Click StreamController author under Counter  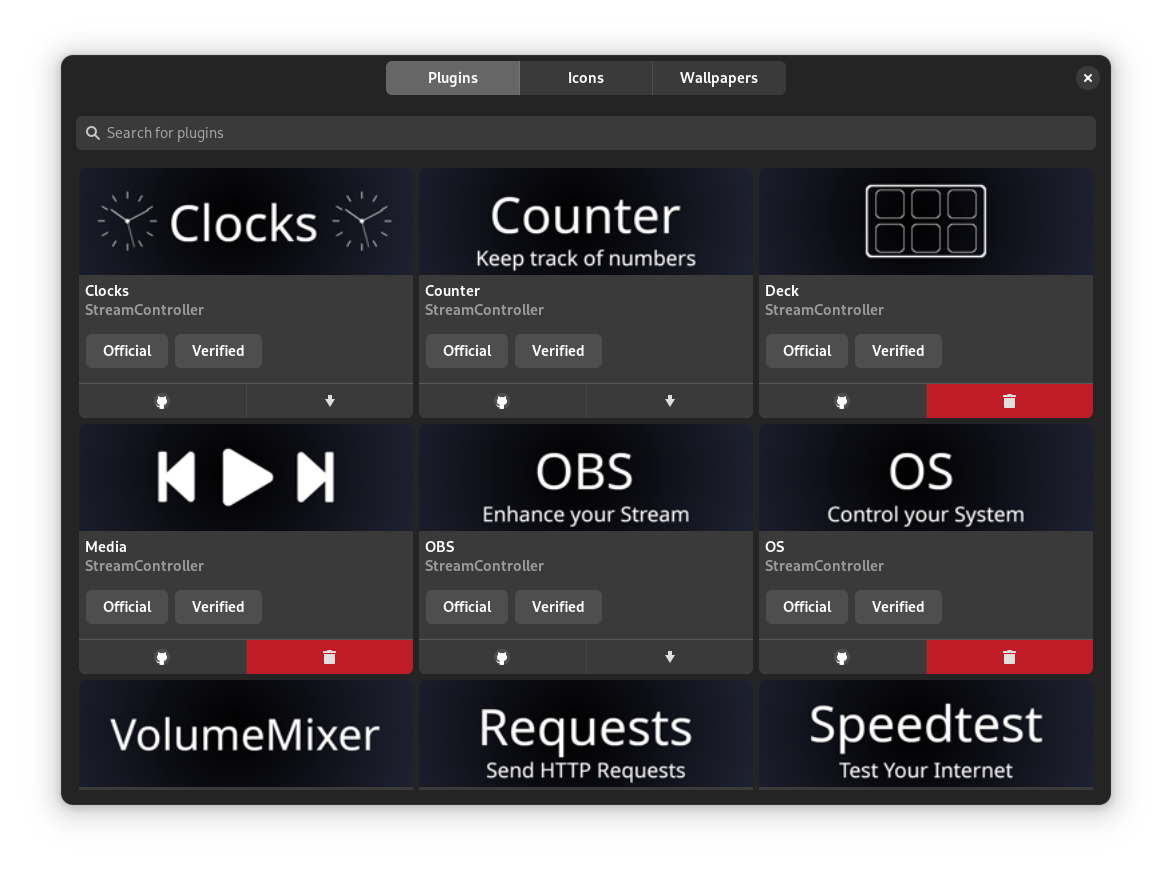[x=484, y=310]
